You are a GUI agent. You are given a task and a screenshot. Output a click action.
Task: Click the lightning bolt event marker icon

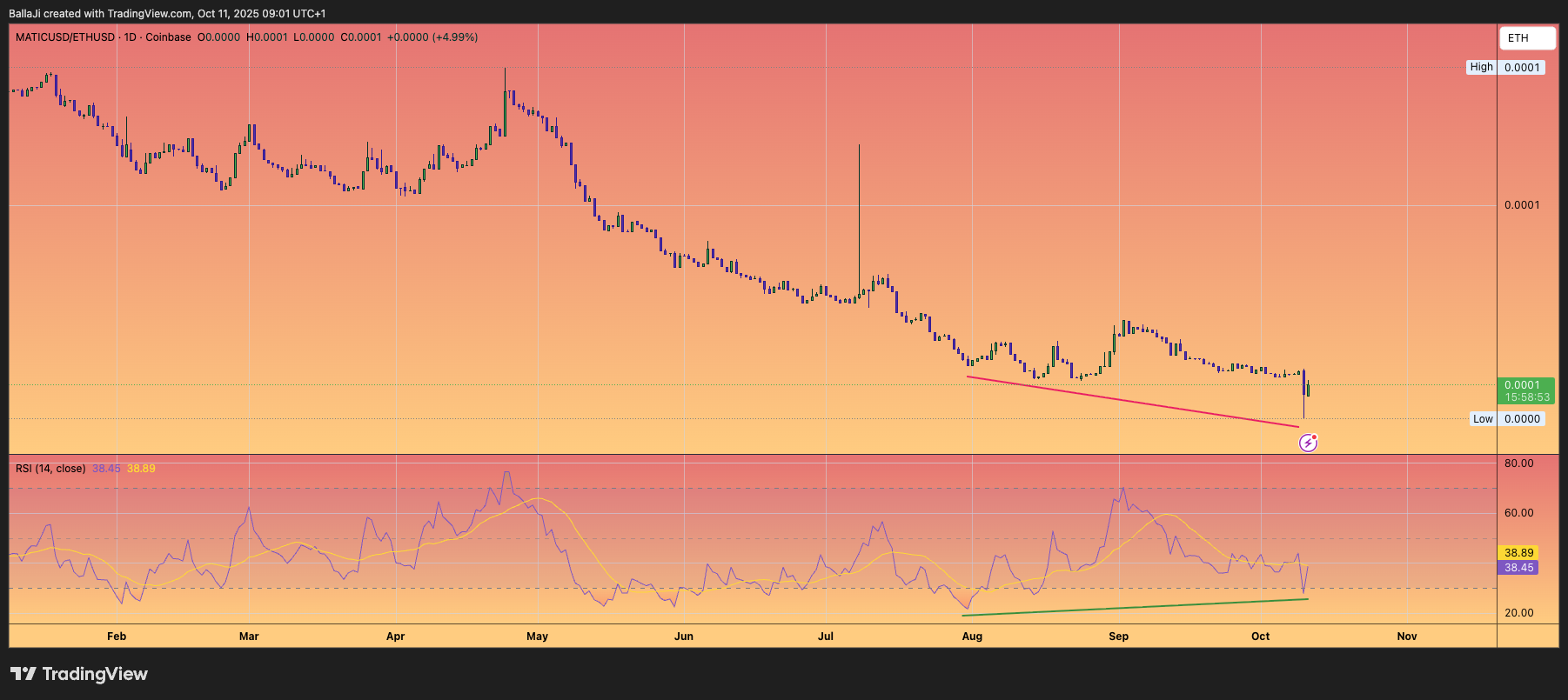[x=1308, y=443]
